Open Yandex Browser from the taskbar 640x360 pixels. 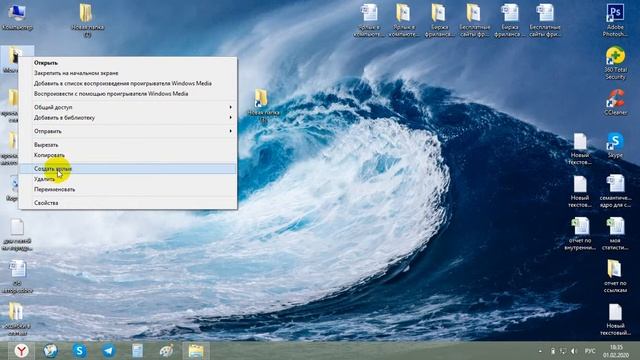coord(22,351)
